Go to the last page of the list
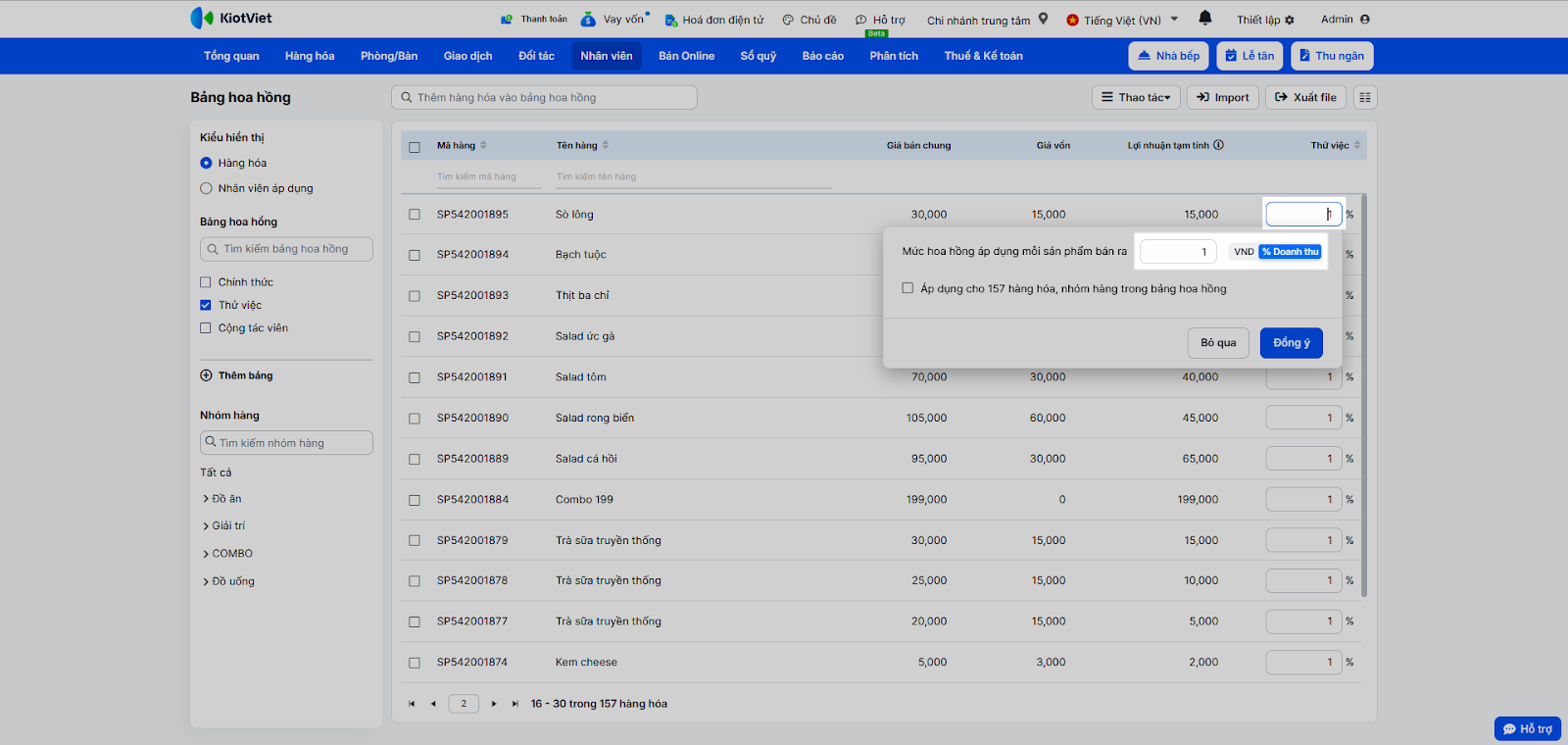1568x745 pixels. click(x=514, y=704)
